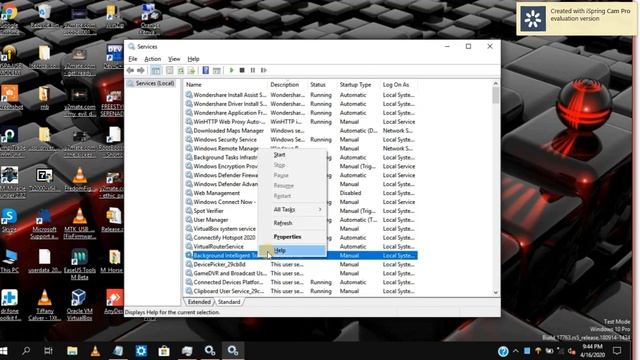Viewport: 640px width, 360px height.
Task: Open the blue help question-mark tray icon
Action: point(503,351)
